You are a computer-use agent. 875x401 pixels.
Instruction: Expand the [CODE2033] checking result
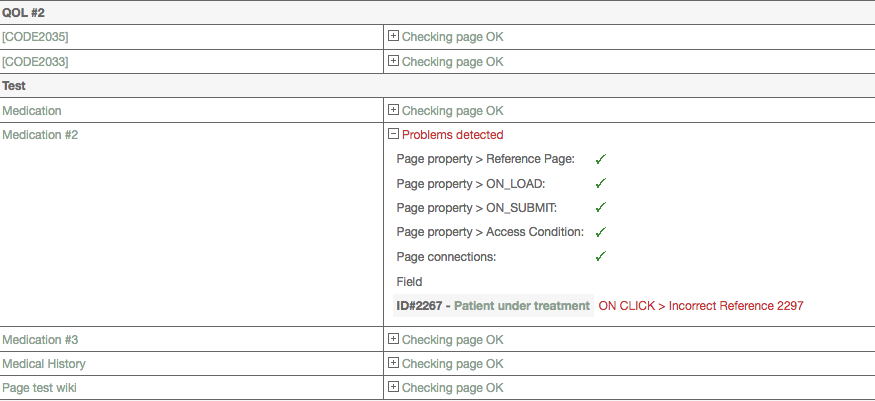[x=393, y=62]
